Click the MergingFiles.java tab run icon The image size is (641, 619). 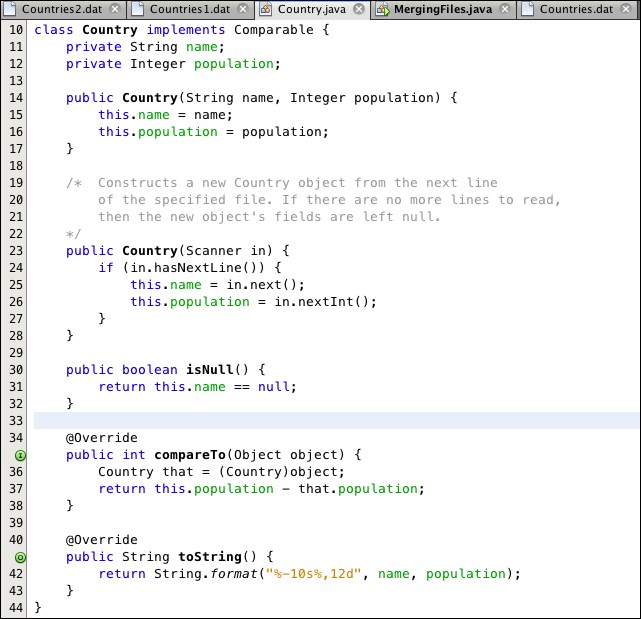(x=382, y=10)
